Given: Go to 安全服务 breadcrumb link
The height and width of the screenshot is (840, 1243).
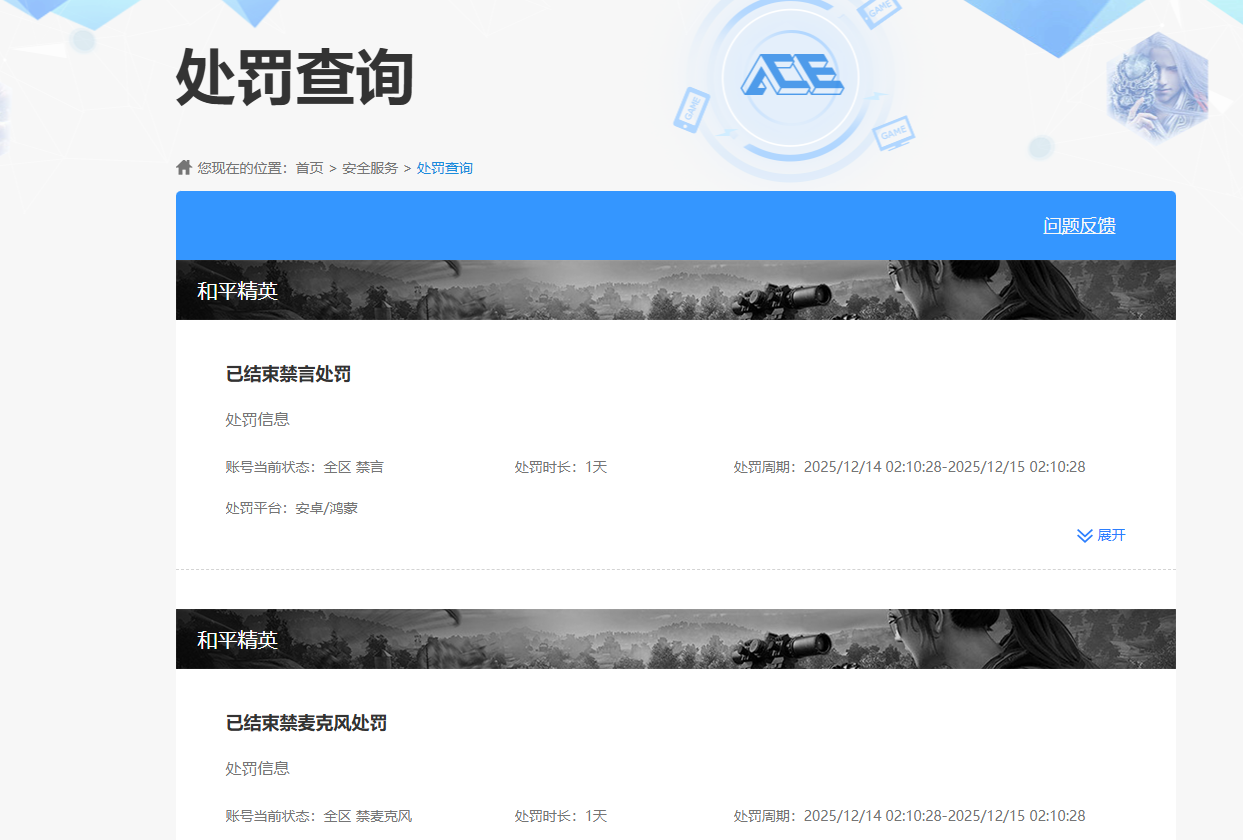Looking at the screenshot, I should (370, 168).
